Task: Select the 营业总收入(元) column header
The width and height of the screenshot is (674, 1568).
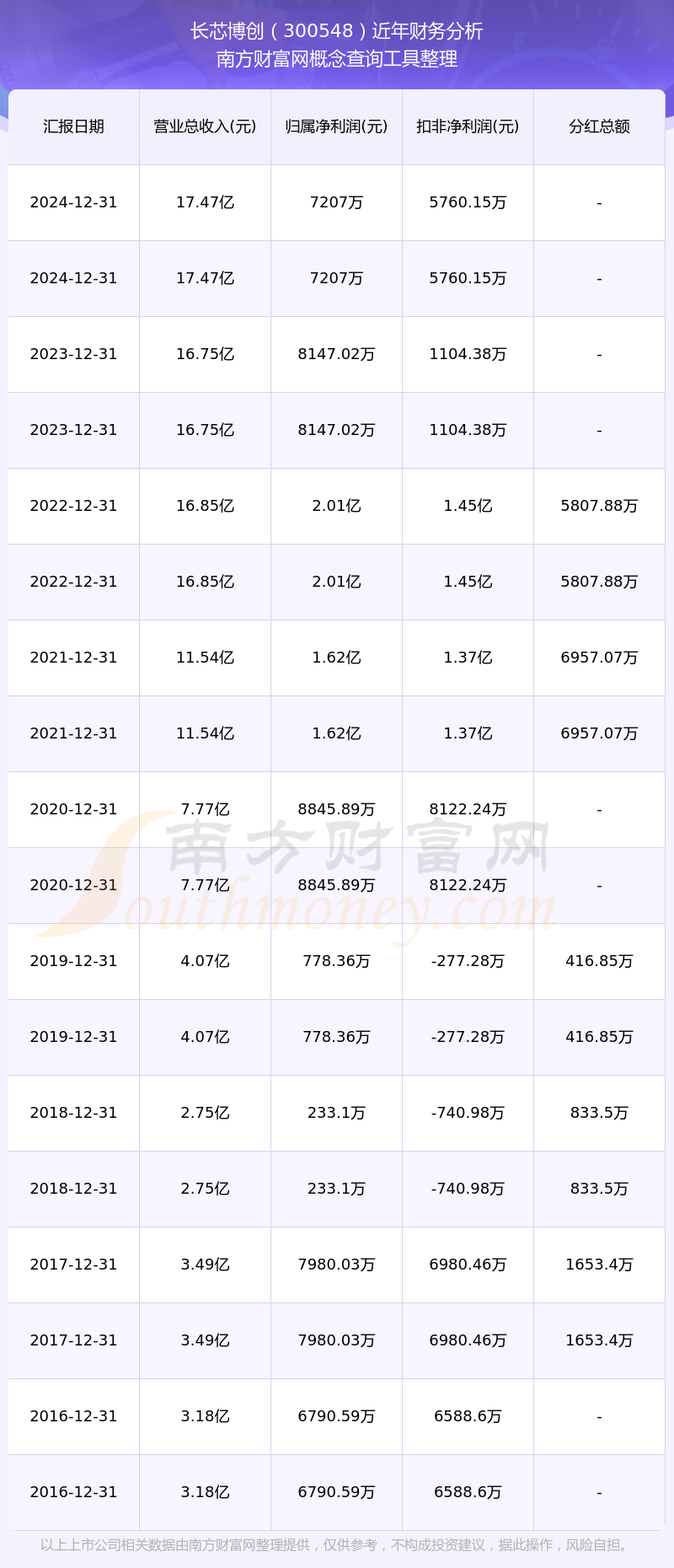Action: pyautogui.click(x=205, y=126)
